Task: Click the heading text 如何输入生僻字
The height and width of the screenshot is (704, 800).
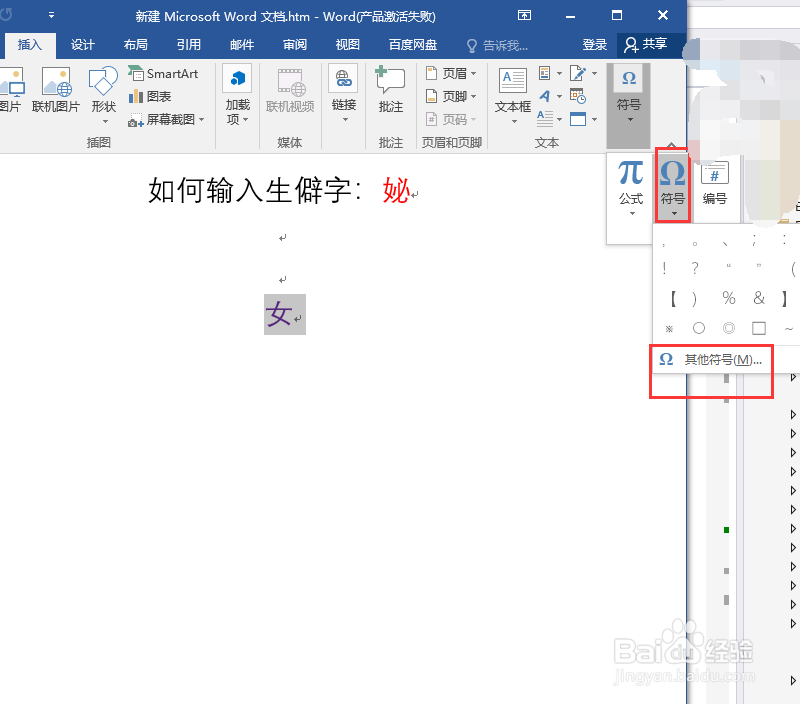Action: coord(249,191)
